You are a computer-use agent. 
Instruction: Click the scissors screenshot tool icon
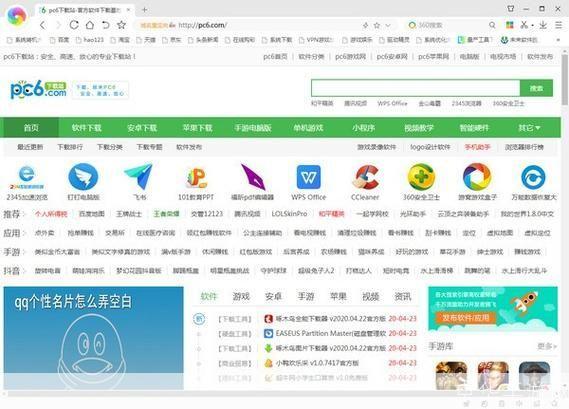(524, 25)
